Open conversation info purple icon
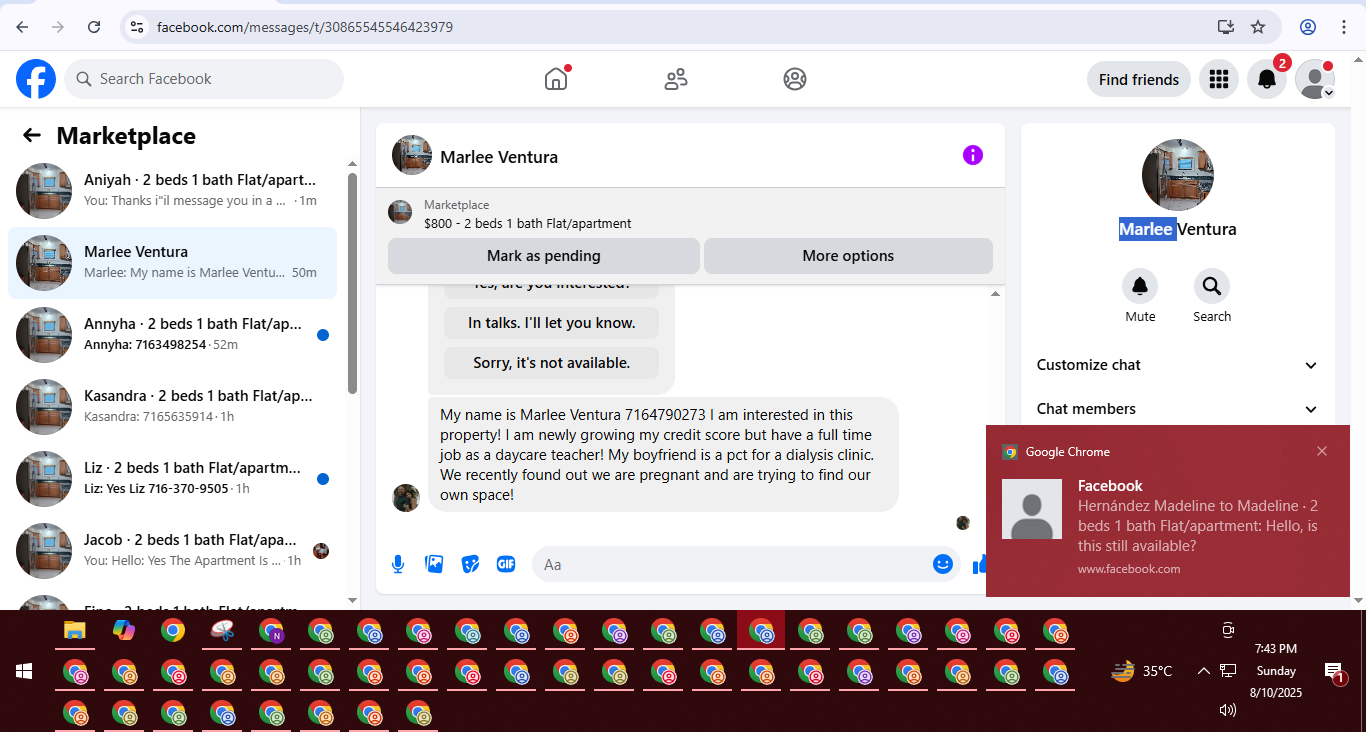This screenshot has width=1366, height=732. click(x=973, y=155)
